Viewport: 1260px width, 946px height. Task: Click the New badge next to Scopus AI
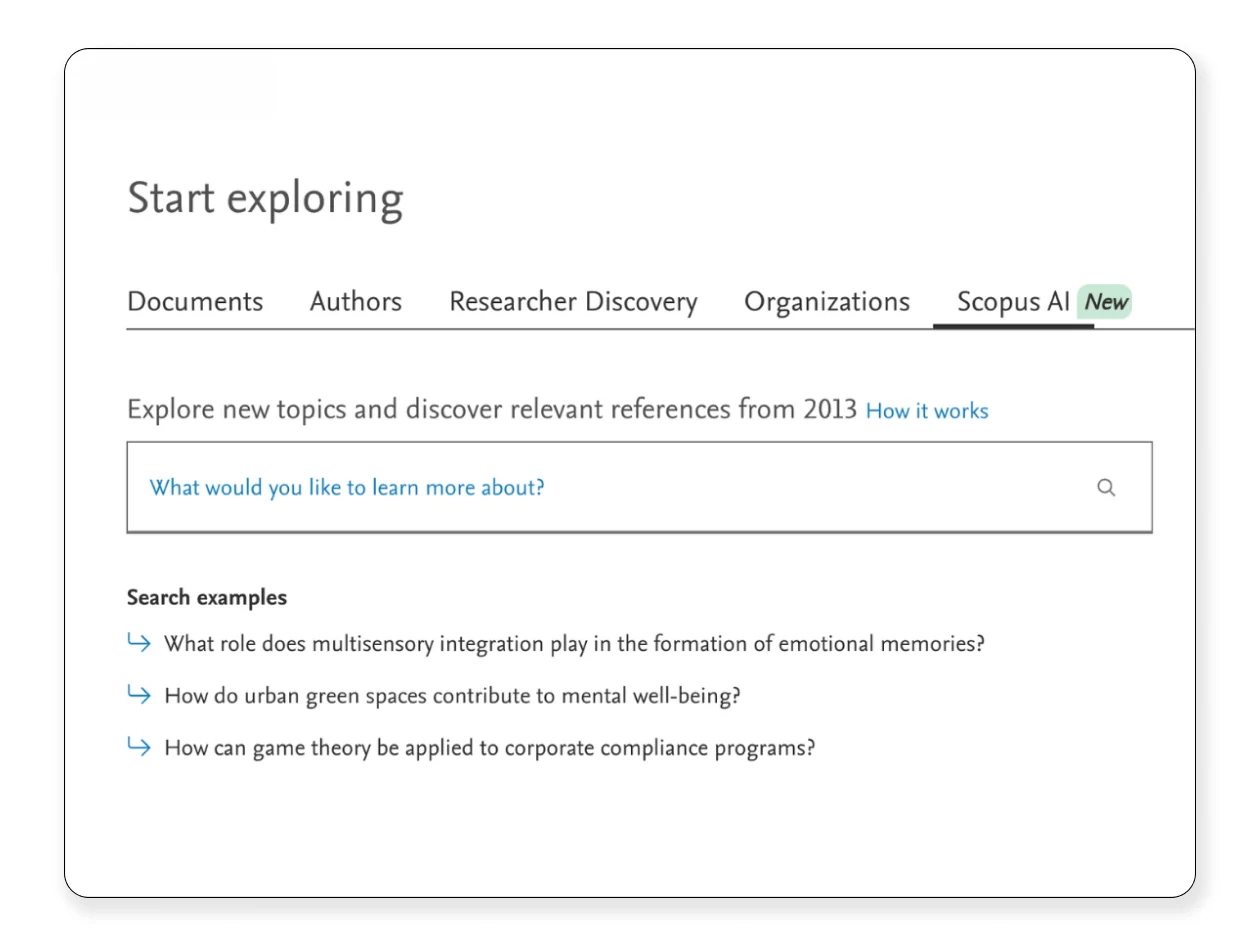point(1105,302)
